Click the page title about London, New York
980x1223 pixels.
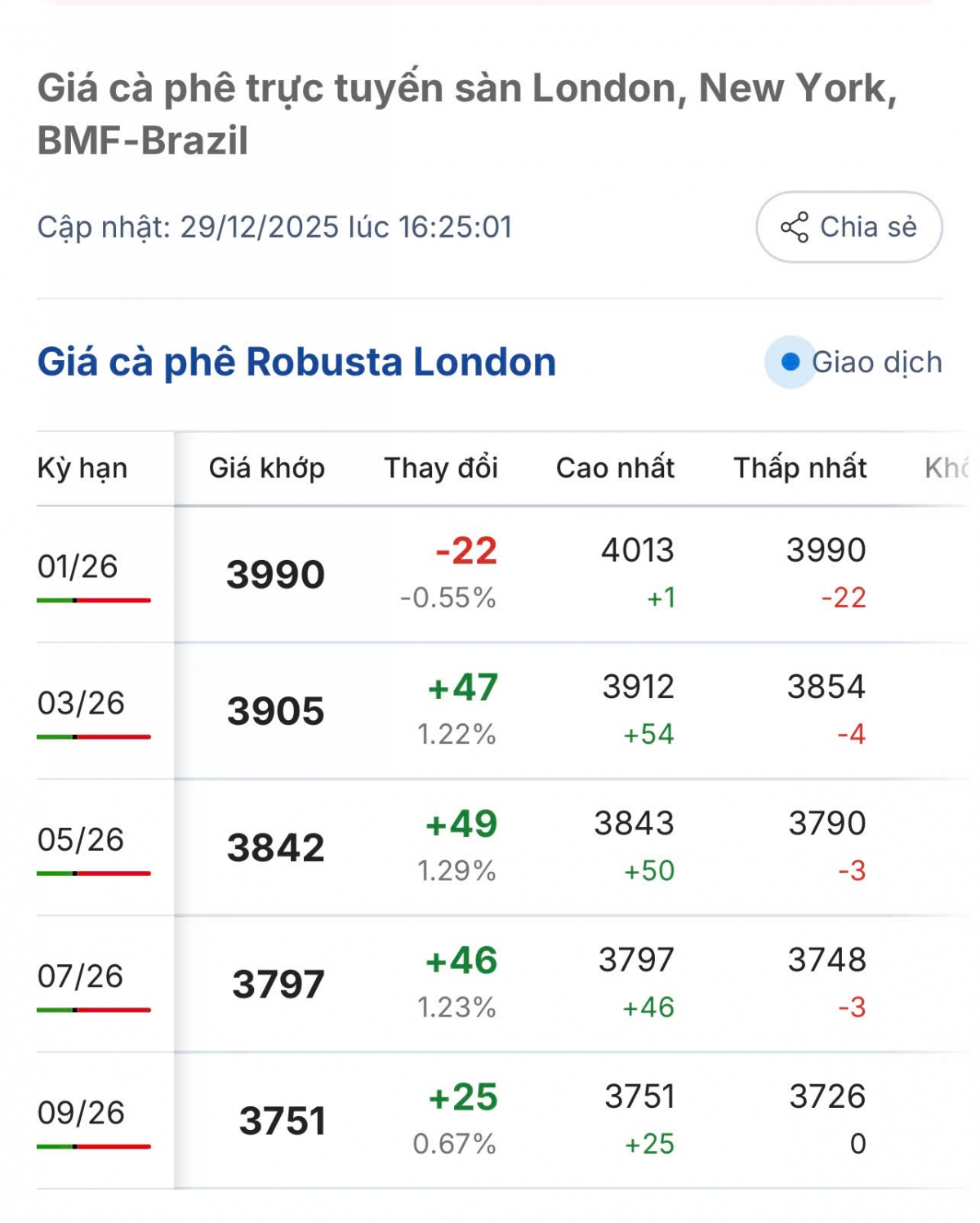click(x=466, y=113)
